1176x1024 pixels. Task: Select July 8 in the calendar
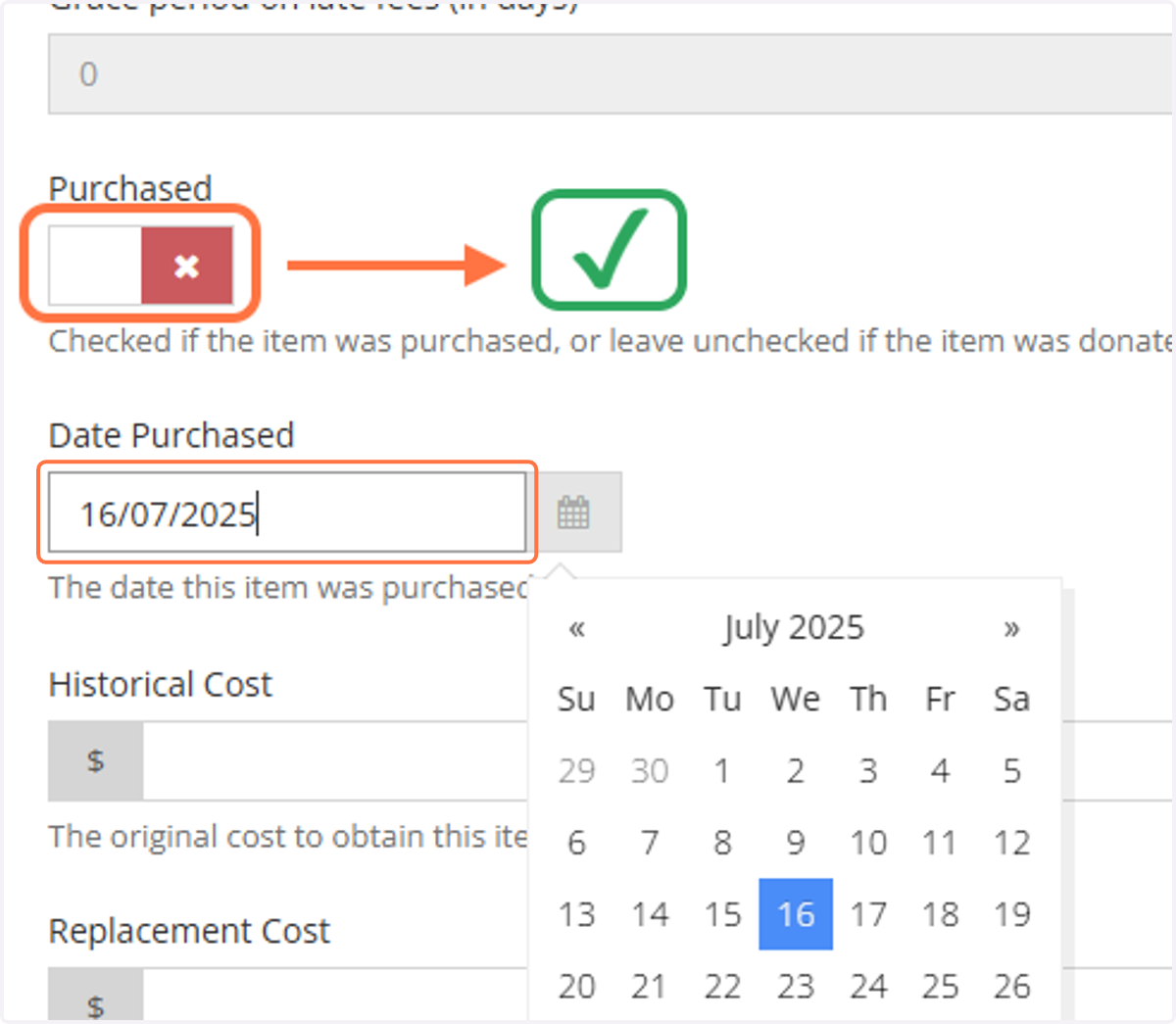point(722,843)
